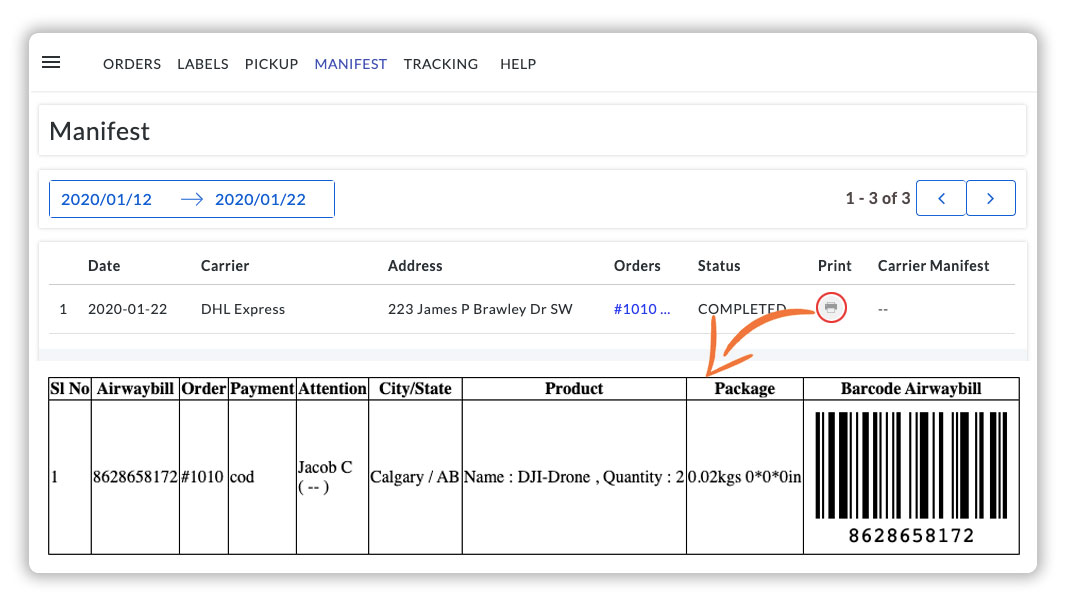Open the LABELS section
The width and height of the screenshot is (1069, 606).
(203, 64)
